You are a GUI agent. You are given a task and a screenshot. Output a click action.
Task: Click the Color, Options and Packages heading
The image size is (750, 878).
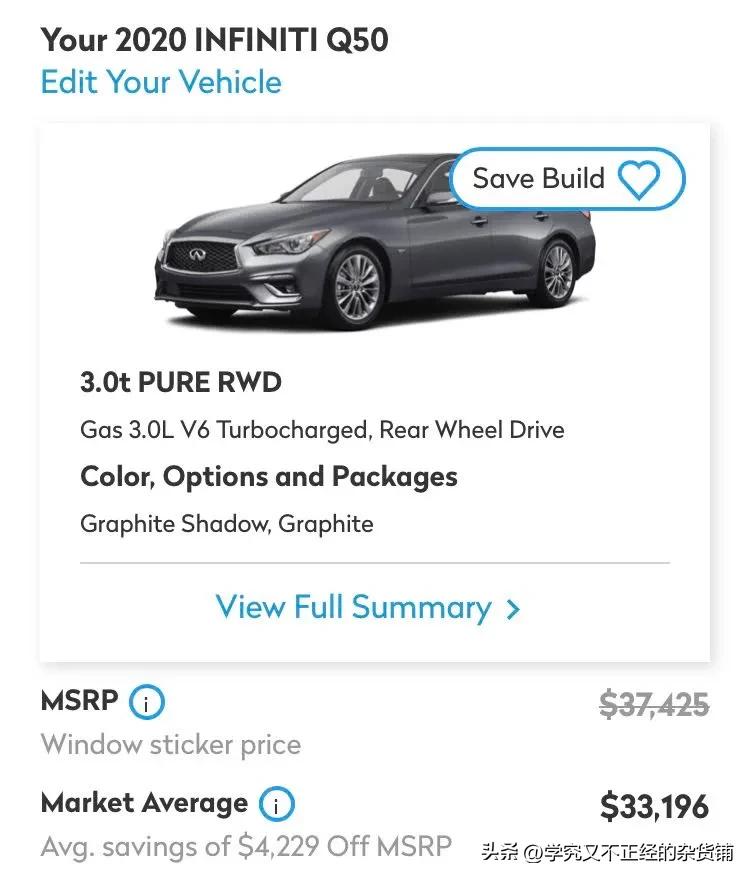(268, 477)
